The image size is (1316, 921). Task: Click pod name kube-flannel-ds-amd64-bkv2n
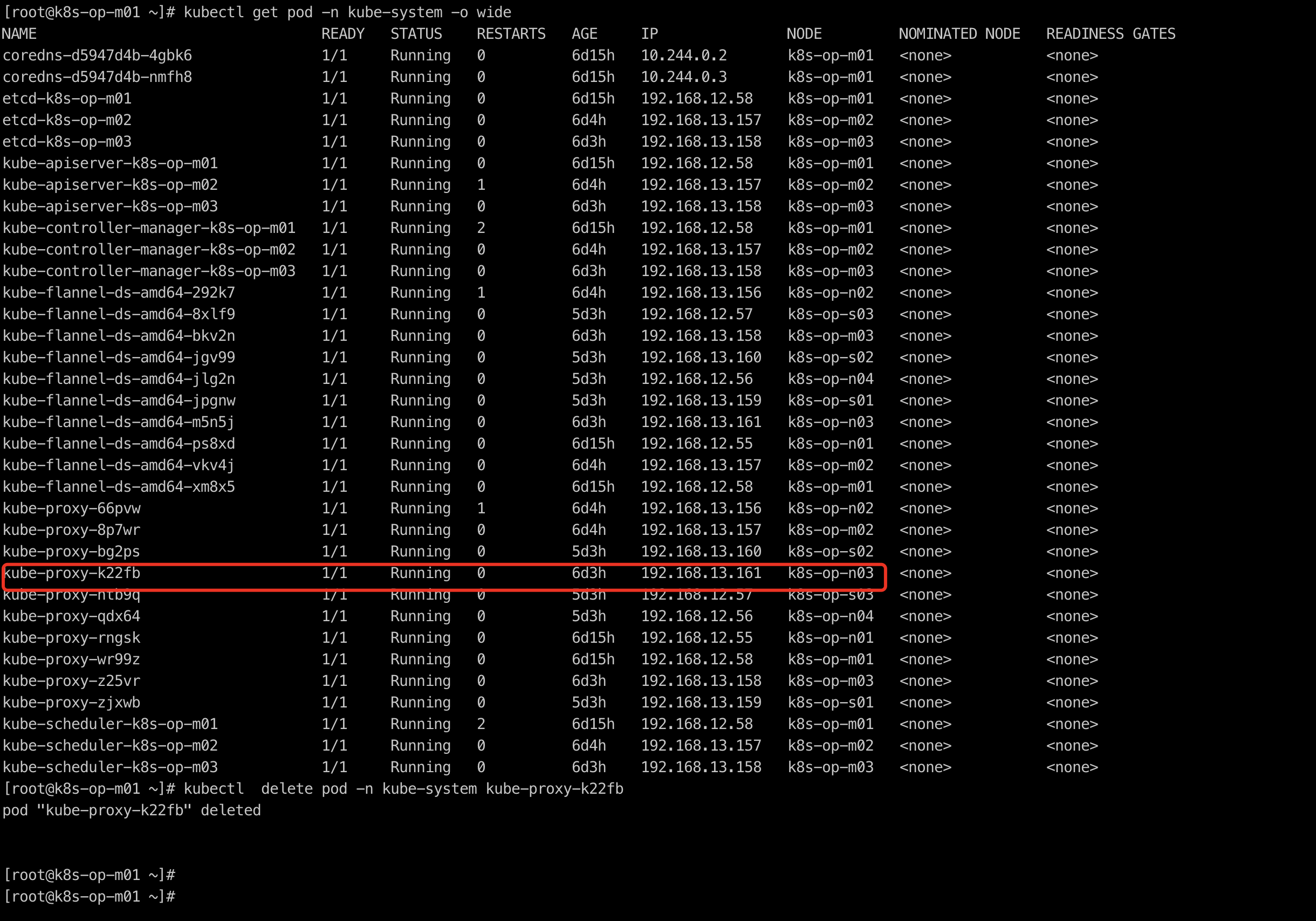(x=119, y=336)
